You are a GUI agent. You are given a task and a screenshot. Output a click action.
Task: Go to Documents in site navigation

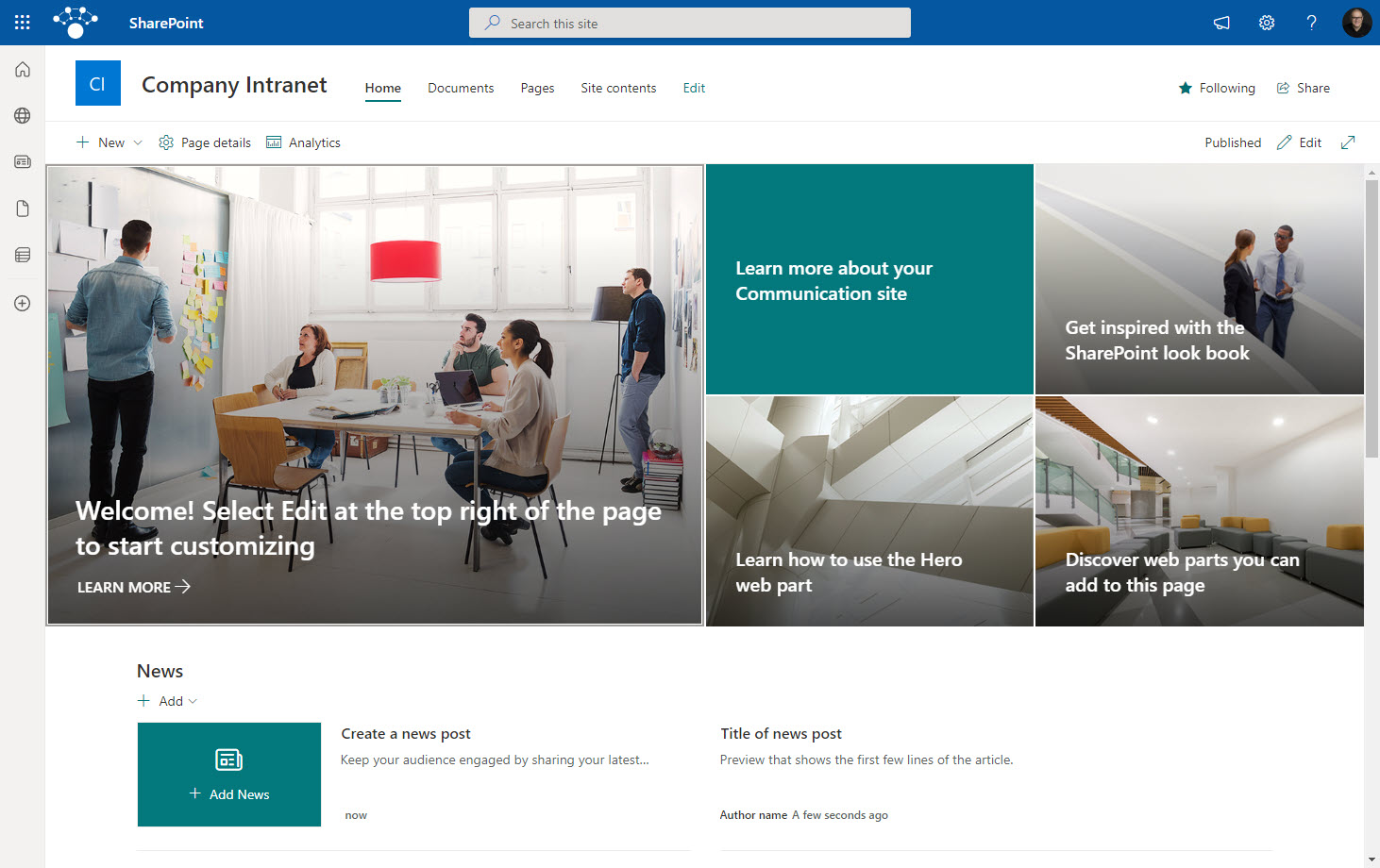(461, 88)
